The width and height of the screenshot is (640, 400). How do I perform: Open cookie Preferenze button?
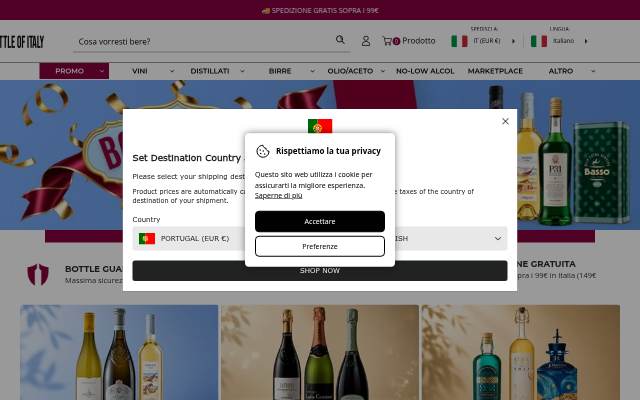pyautogui.click(x=320, y=247)
